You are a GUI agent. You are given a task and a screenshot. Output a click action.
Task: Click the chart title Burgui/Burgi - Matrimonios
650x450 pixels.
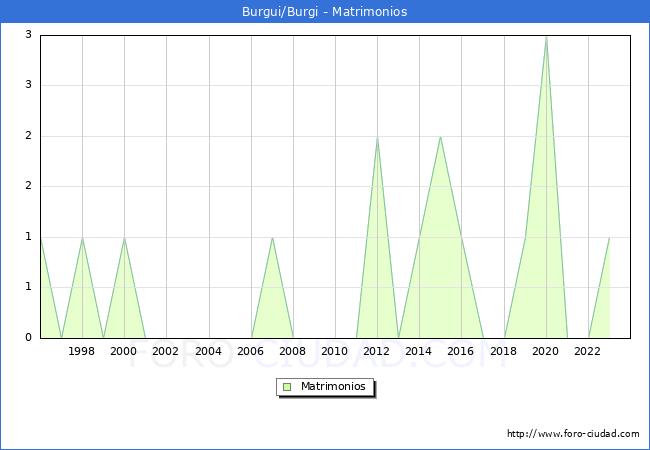325,12
